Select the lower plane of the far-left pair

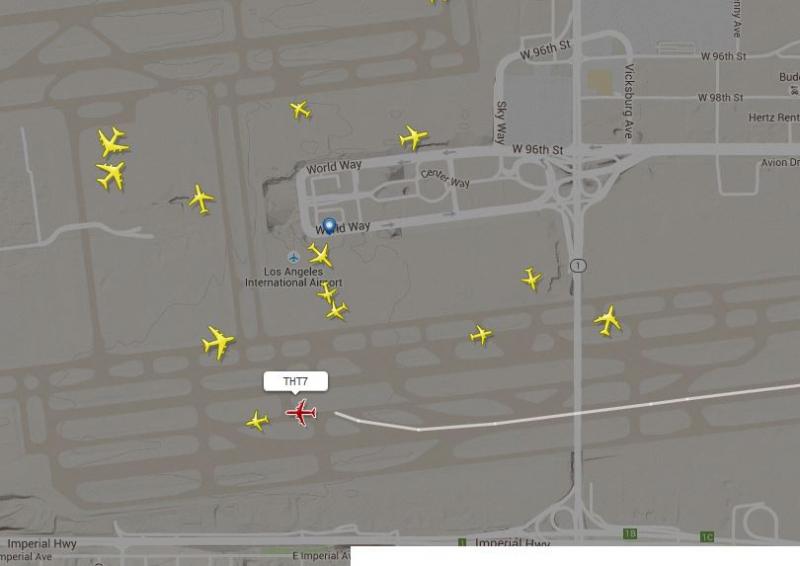coord(111,175)
